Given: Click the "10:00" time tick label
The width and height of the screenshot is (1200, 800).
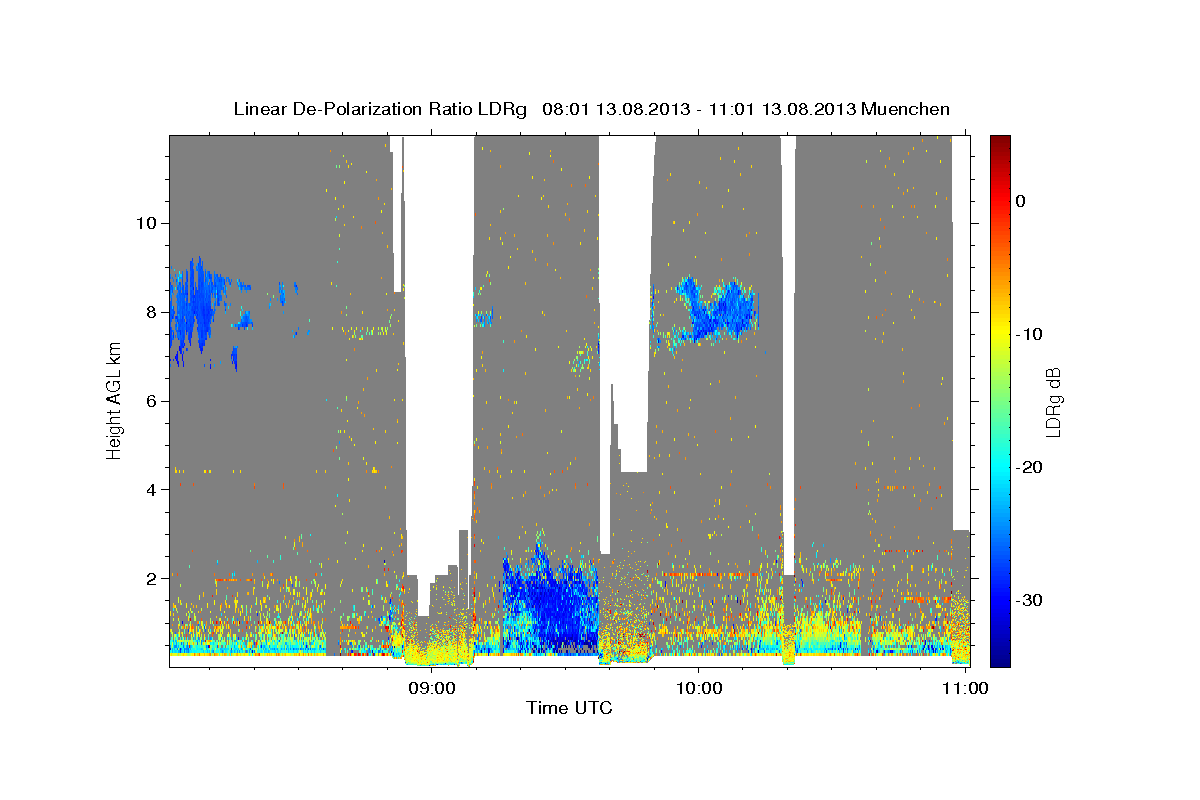Looking at the screenshot, I should pos(698,688).
